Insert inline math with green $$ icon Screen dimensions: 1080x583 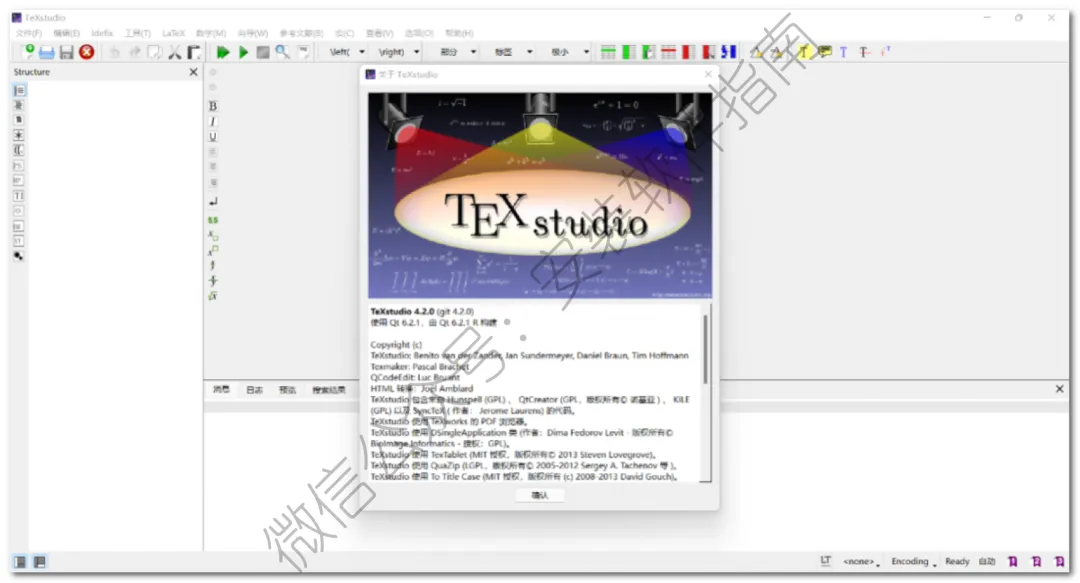pos(213,220)
